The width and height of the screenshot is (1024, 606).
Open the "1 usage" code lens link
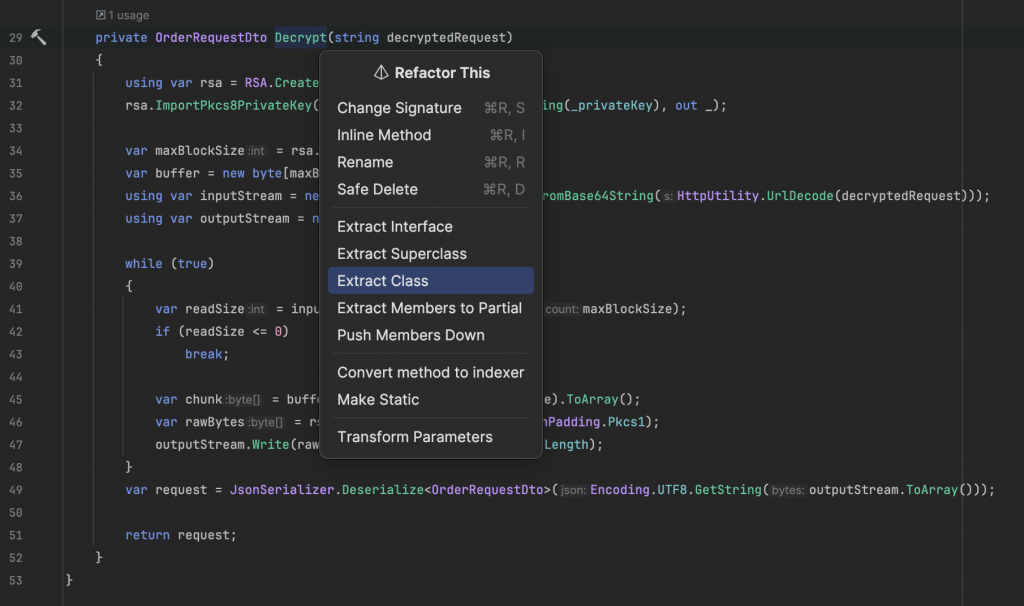click(128, 16)
